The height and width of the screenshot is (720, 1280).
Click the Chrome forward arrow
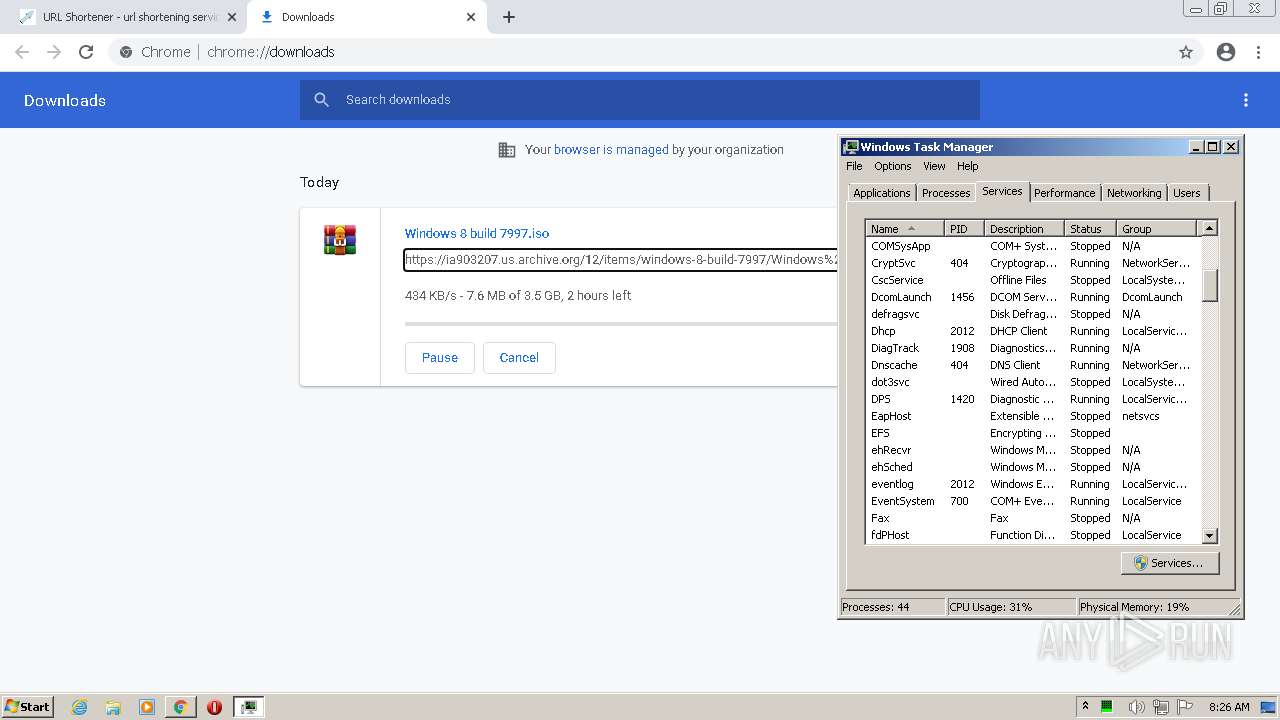[54, 52]
